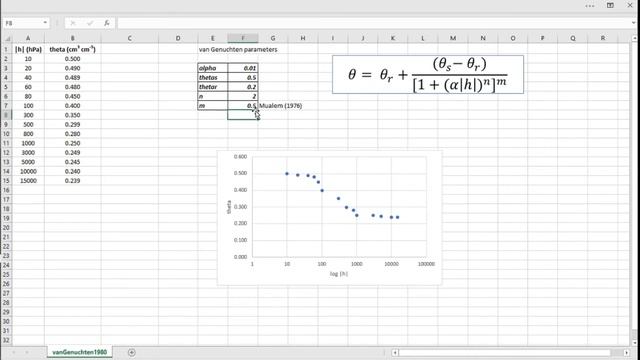
Task: Select row 16 header
Action: click(x=6, y=190)
